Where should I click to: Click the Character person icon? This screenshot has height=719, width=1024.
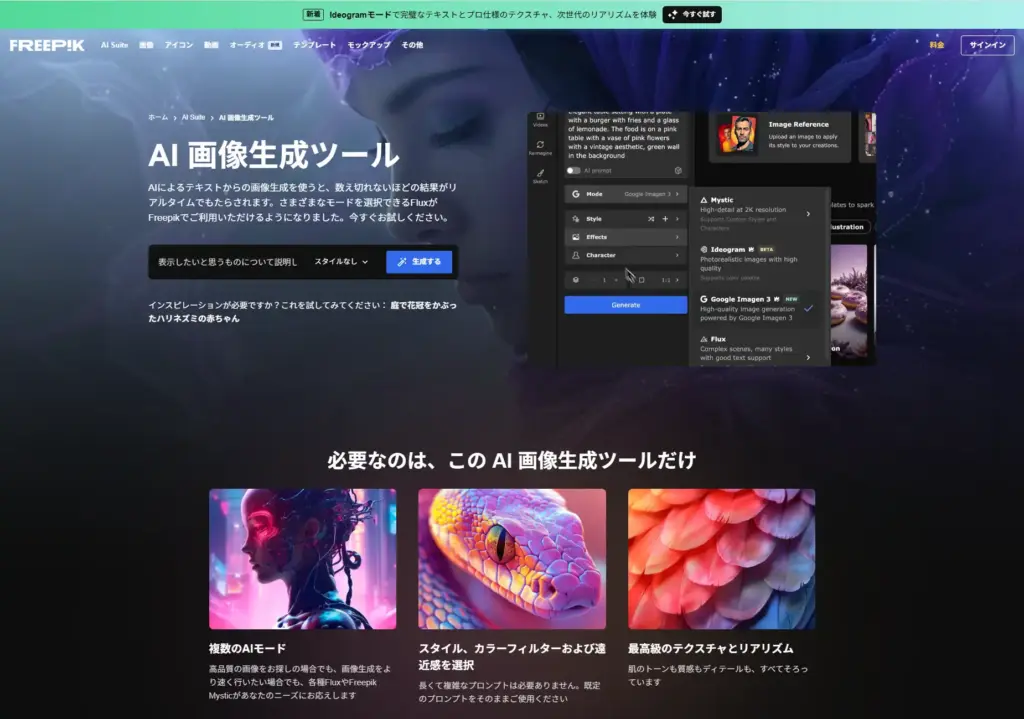click(575, 255)
